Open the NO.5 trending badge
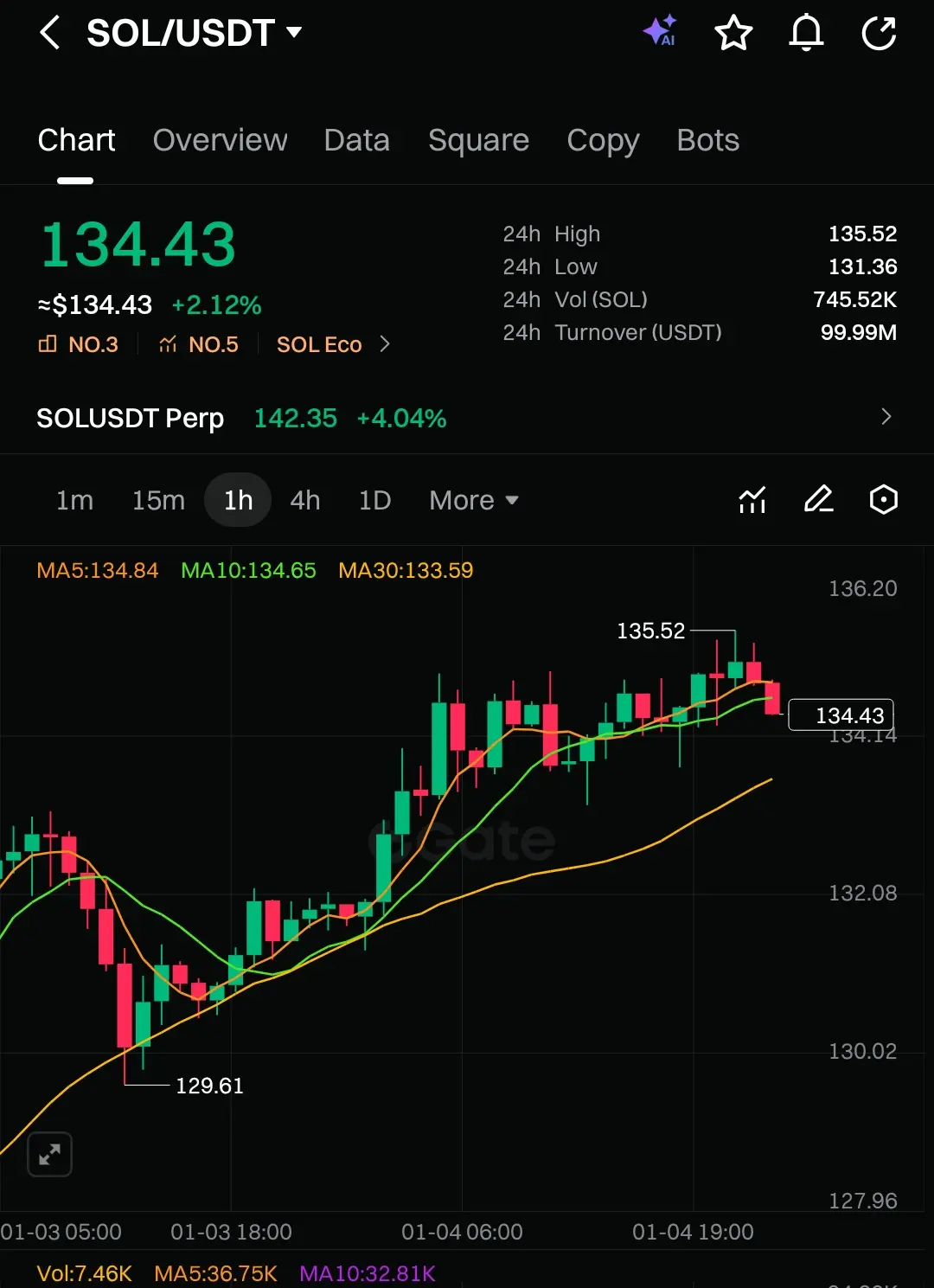The height and width of the screenshot is (1288, 934). click(x=198, y=344)
